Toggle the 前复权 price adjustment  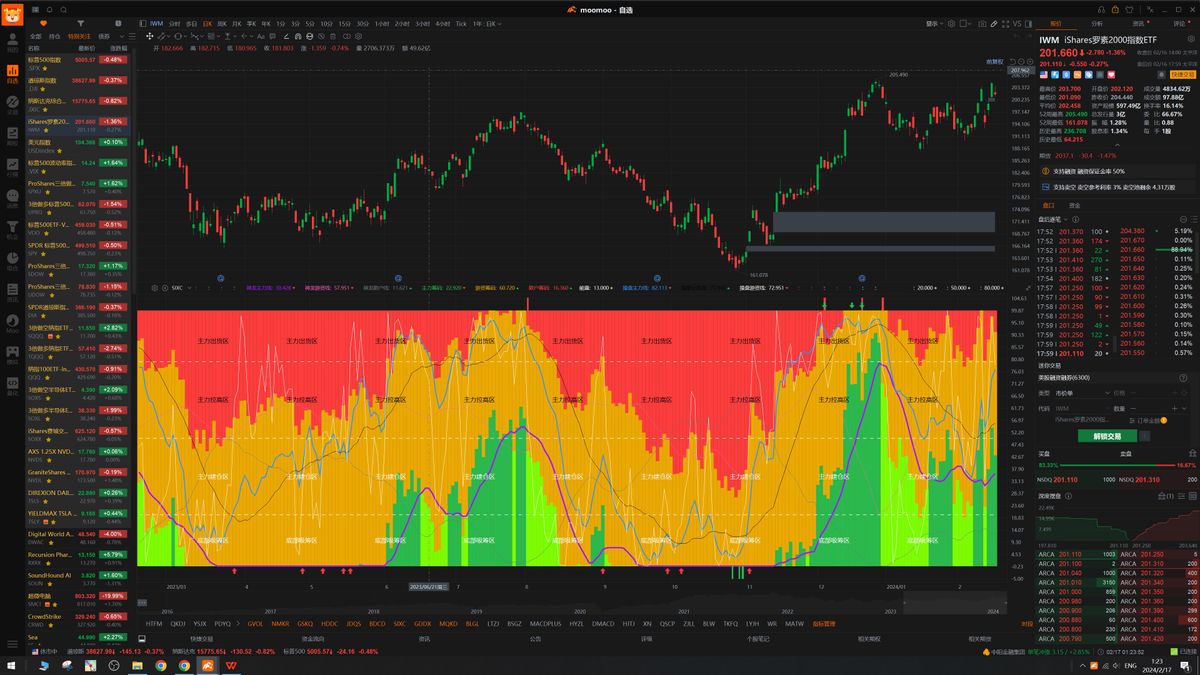(994, 61)
